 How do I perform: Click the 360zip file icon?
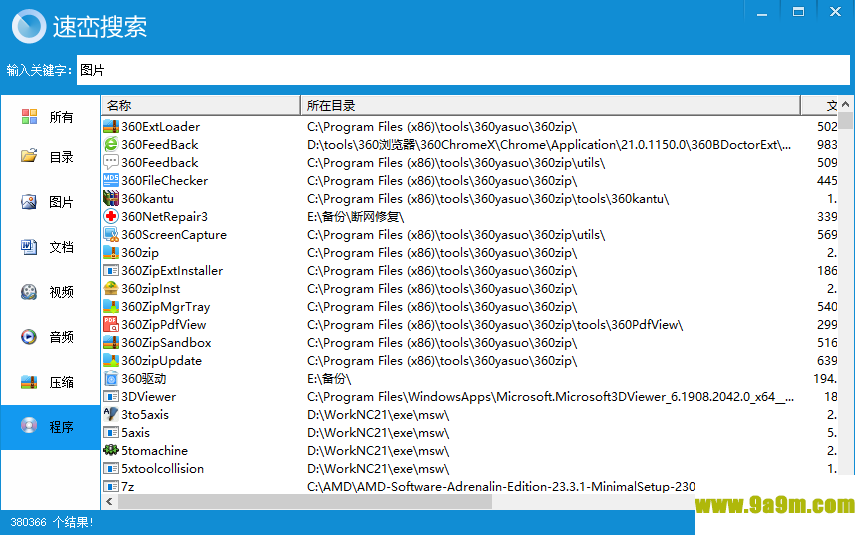tap(111, 253)
